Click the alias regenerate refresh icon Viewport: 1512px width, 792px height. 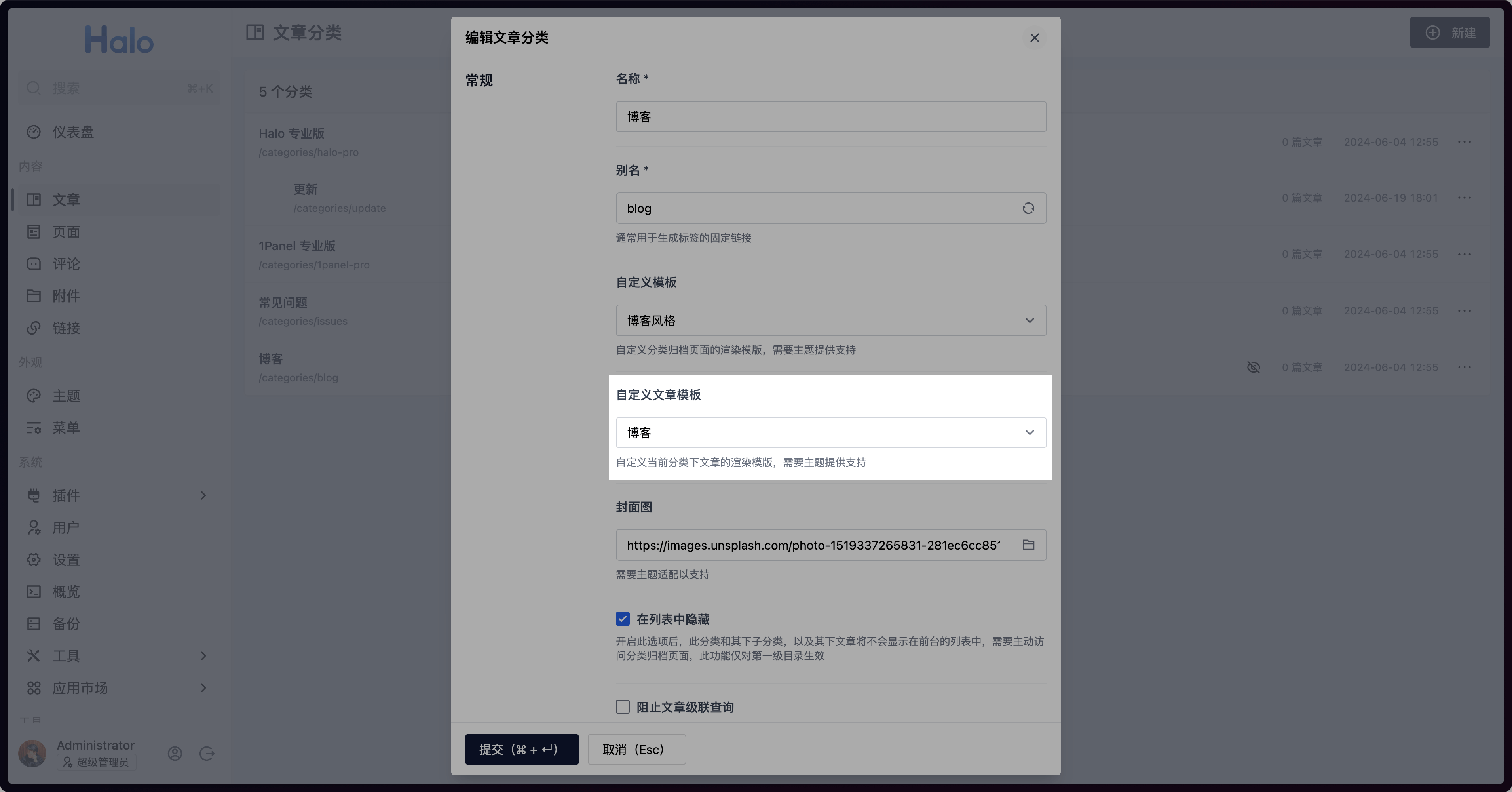click(1028, 208)
